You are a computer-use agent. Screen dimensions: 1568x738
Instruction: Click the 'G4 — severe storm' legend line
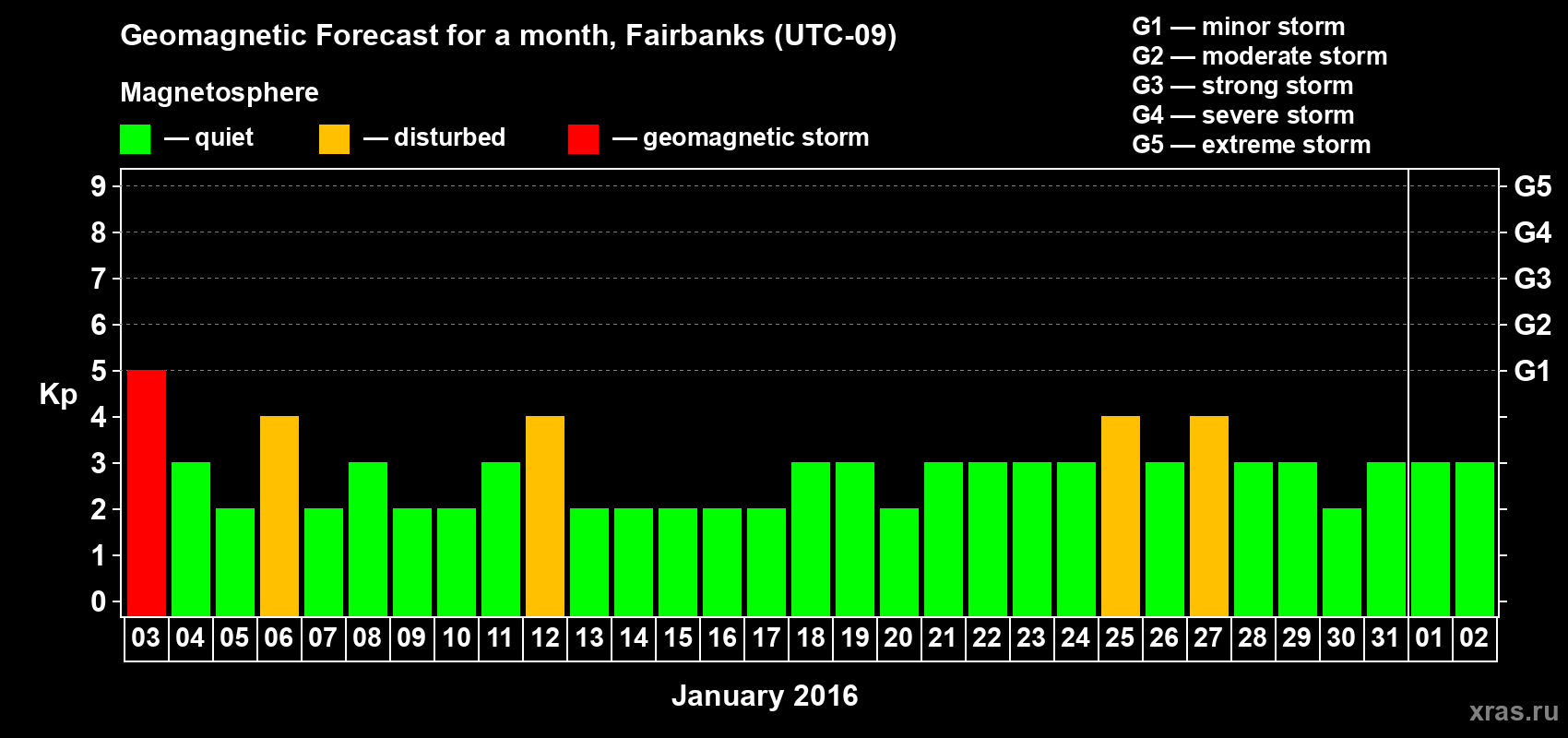click(1243, 115)
